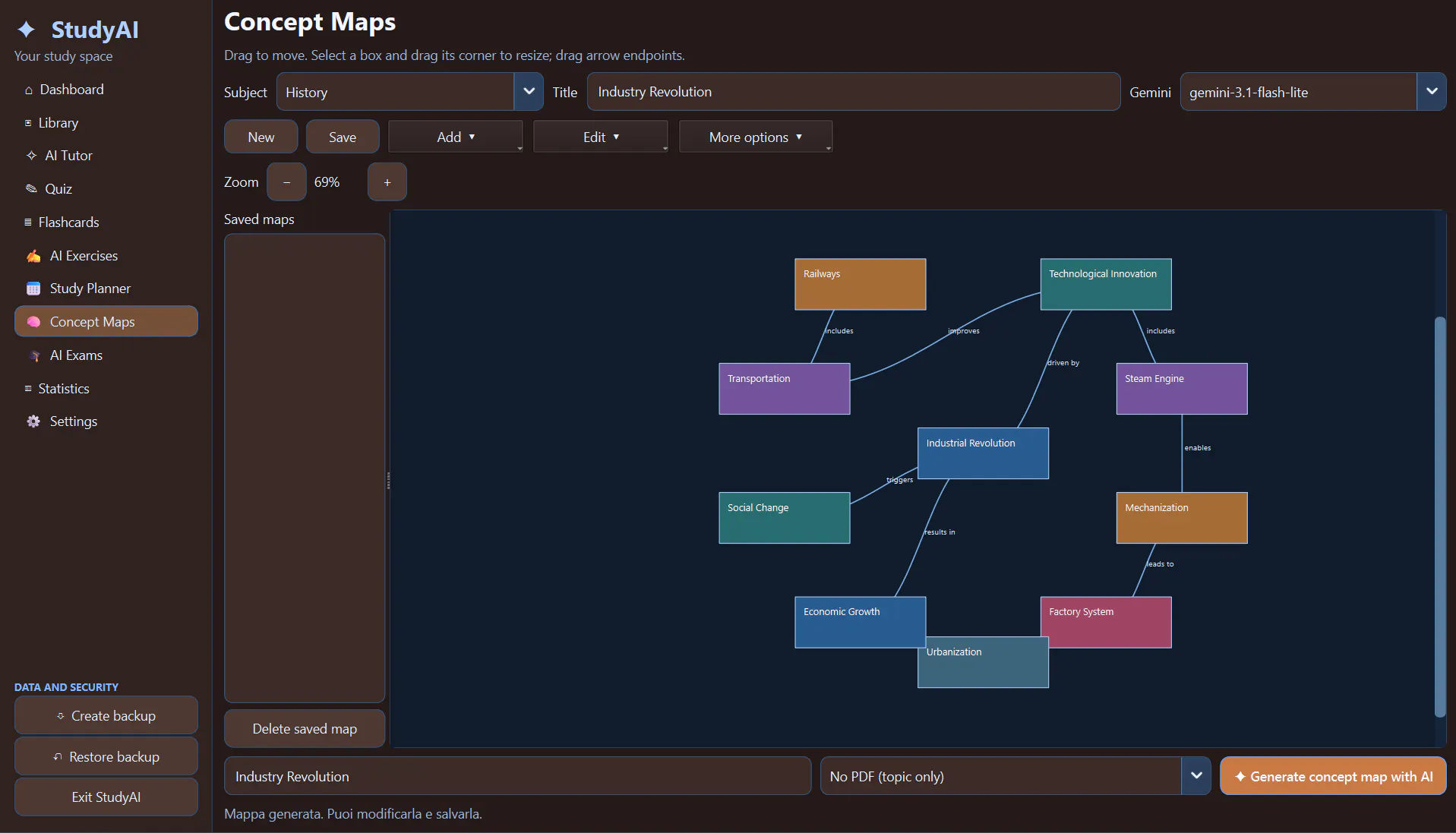
Task: Increase zoom with plus button
Action: 387,182
